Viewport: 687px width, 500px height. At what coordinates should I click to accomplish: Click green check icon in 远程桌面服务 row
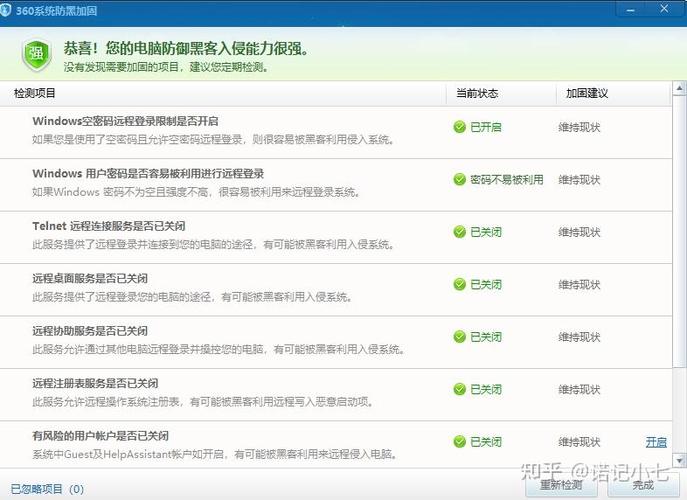(x=459, y=284)
